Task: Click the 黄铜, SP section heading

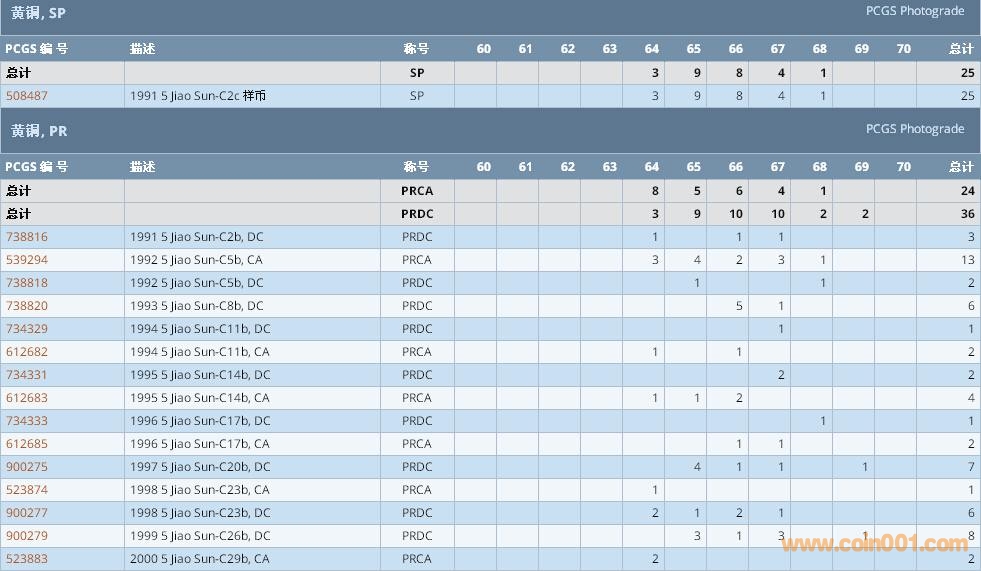Action: point(39,13)
